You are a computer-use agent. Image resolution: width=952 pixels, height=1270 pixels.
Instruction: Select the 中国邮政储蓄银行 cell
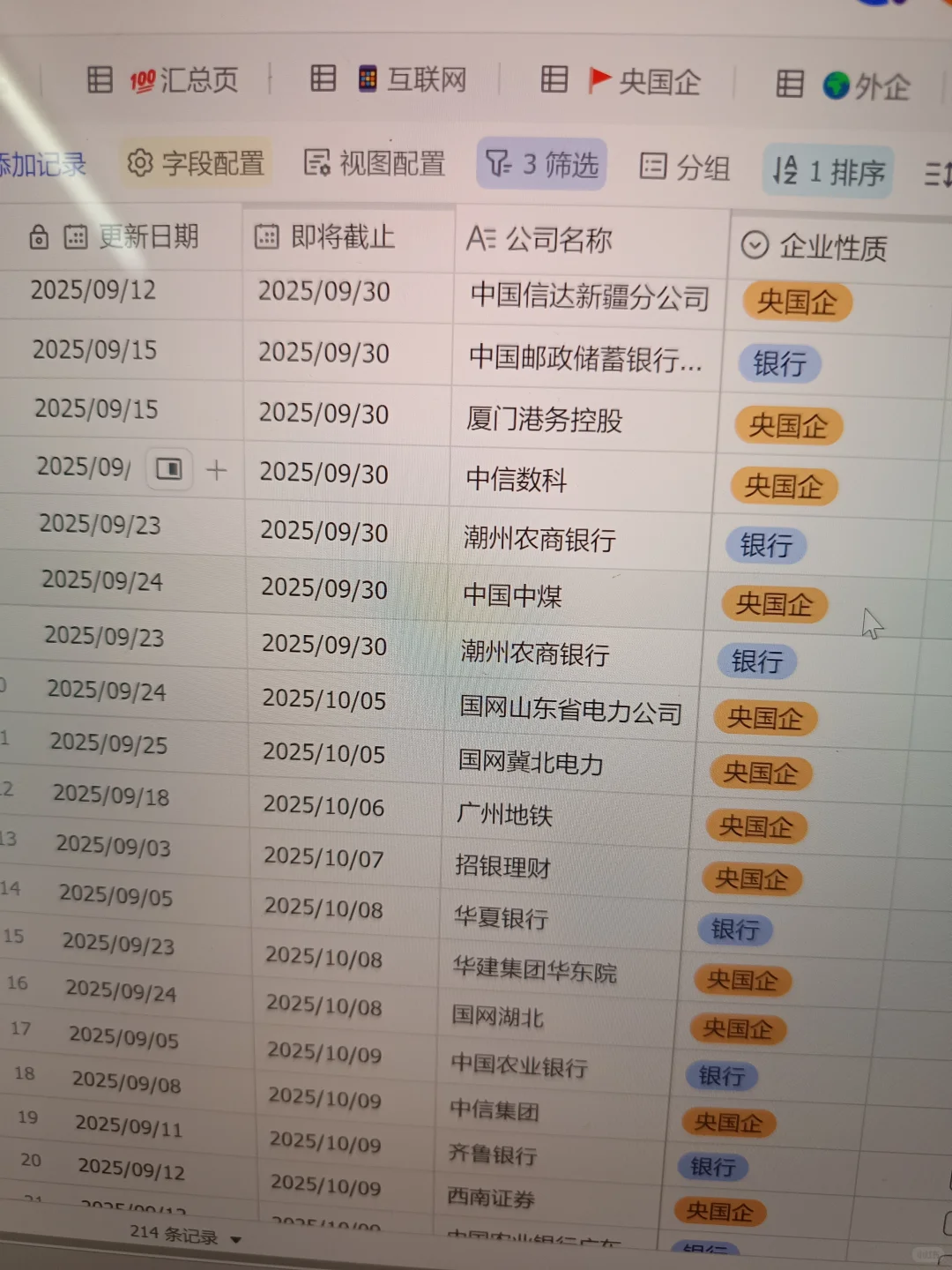585,358
